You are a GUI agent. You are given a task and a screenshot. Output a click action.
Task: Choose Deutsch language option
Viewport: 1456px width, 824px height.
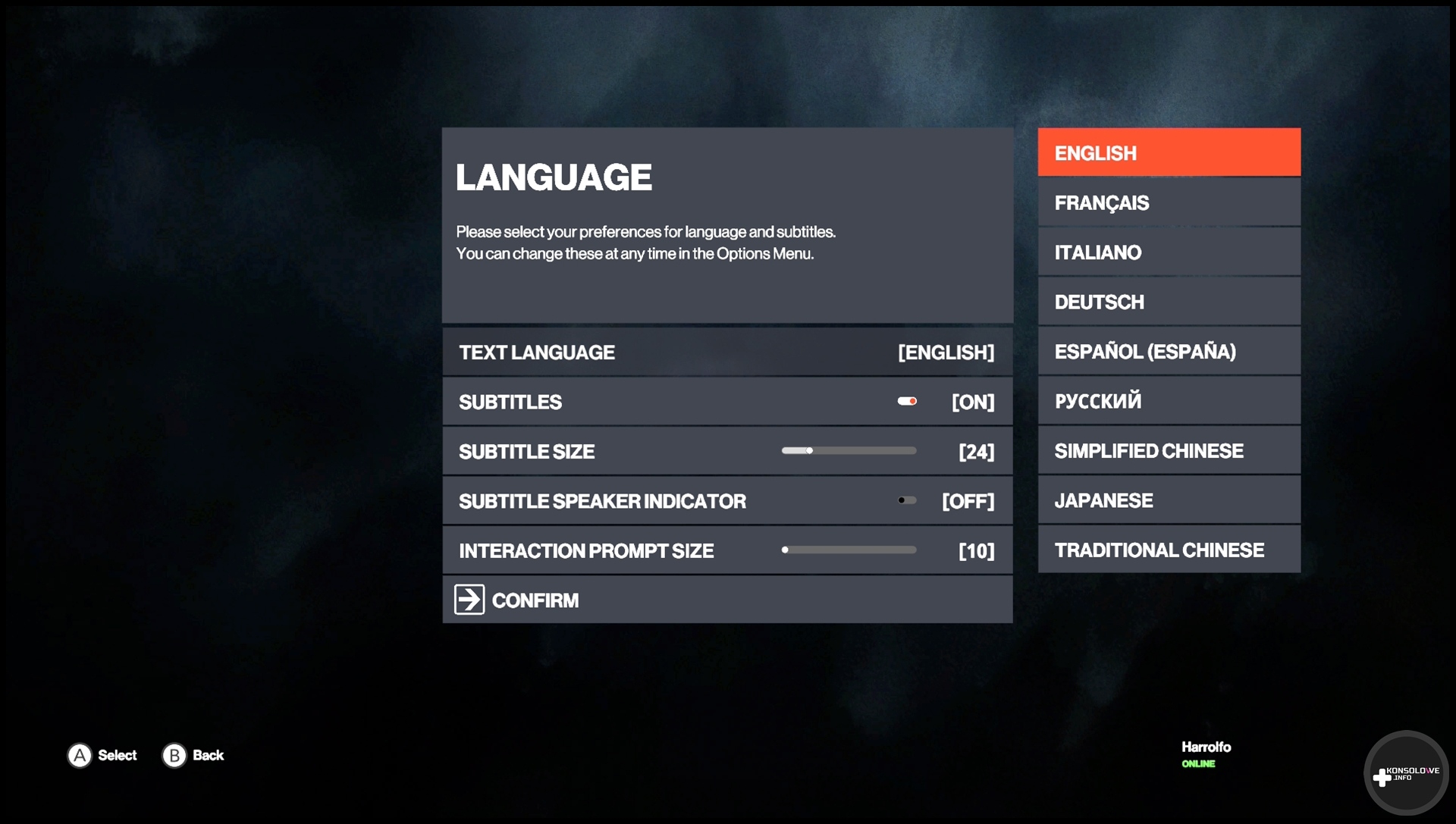point(1169,302)
